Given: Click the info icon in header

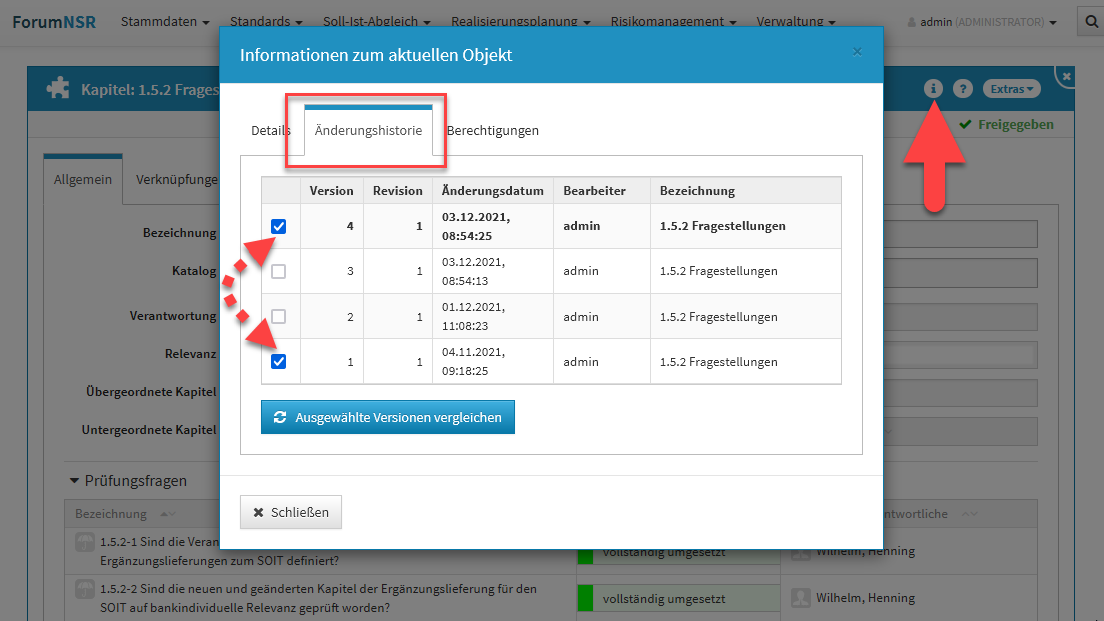Looking at the screenshot, I should pyautogui.click(x=933, y=89).
